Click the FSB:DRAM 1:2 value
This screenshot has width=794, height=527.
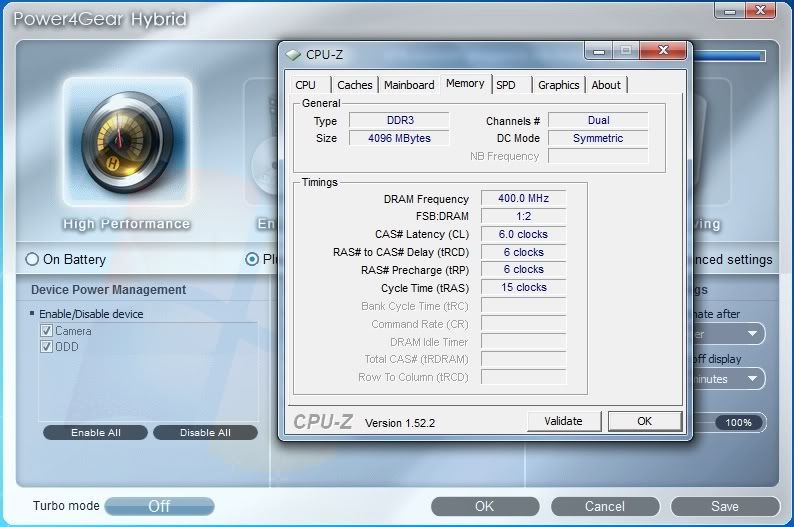(x=524, y=216)
